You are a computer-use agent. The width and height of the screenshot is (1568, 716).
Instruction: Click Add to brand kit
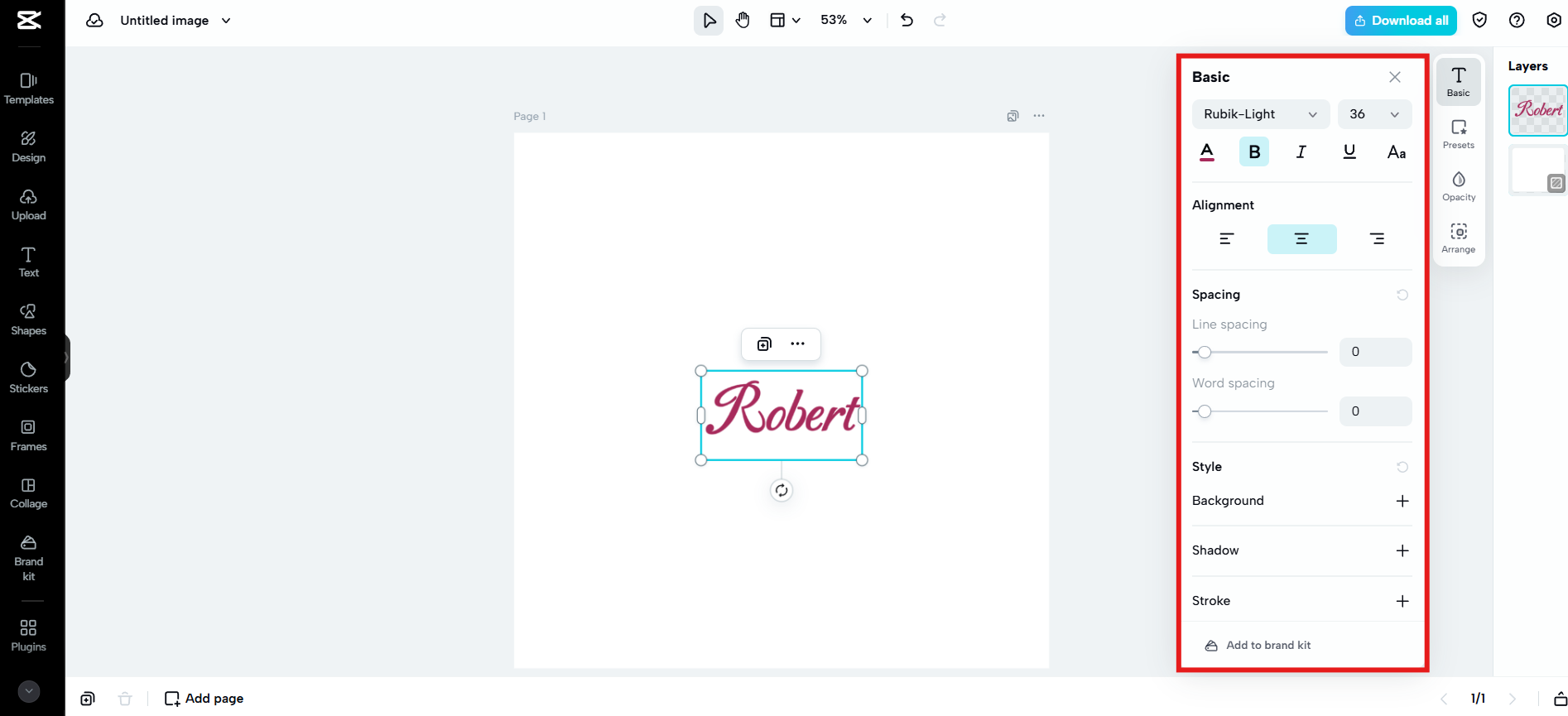pos(1258,646)
